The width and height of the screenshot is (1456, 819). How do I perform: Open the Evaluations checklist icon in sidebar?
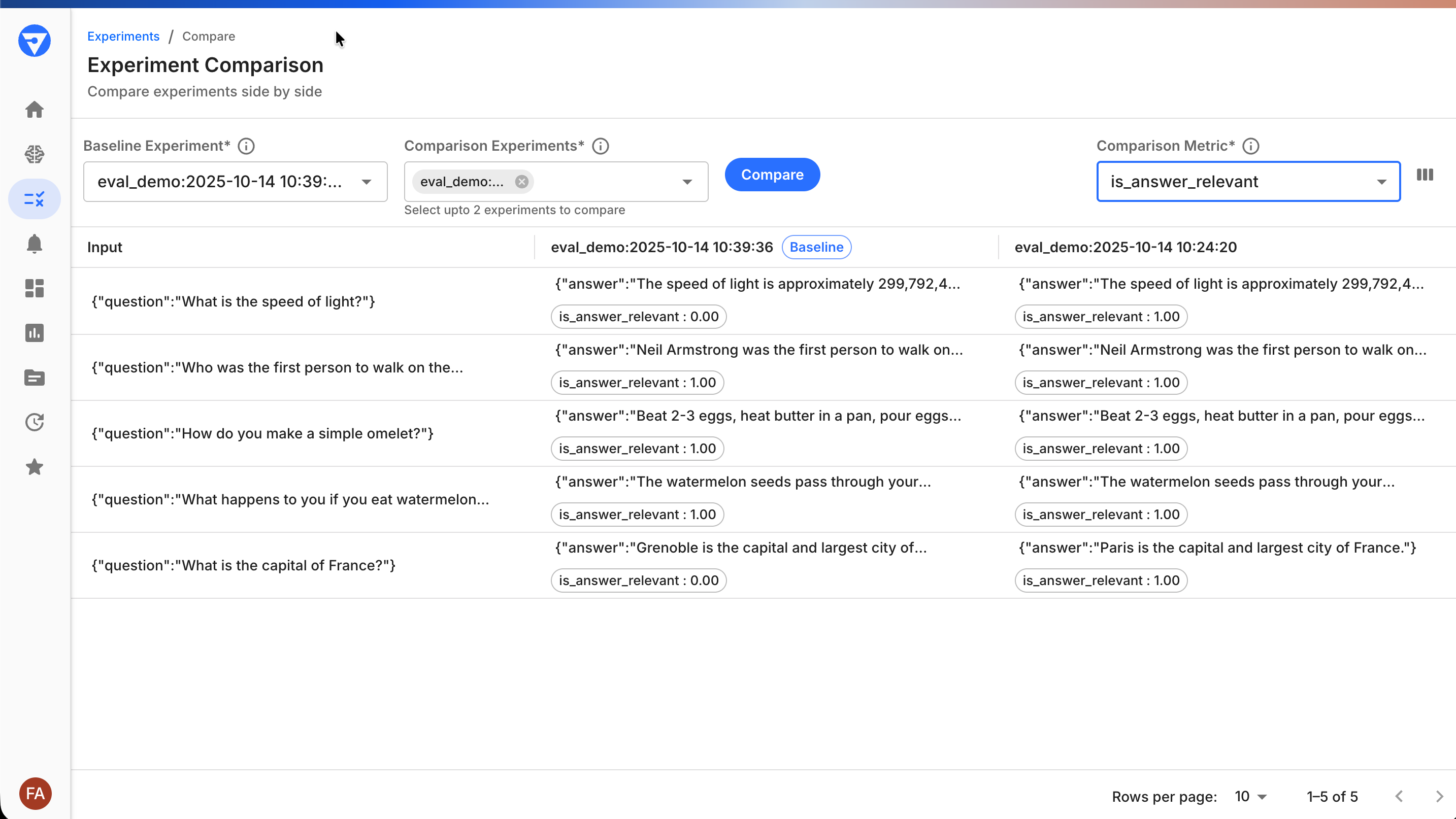coord(35,199)
